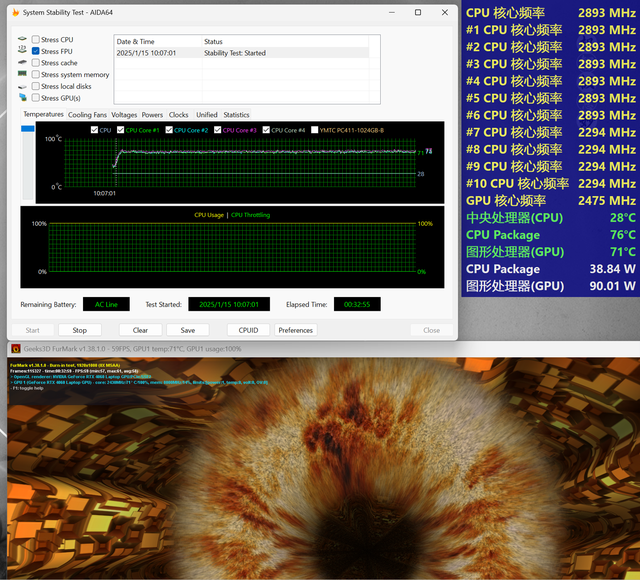Uncheck the Stress FPU checkbox
This screenshot has height=580, width=640.
pyautogui.click(x=36, y=51)
